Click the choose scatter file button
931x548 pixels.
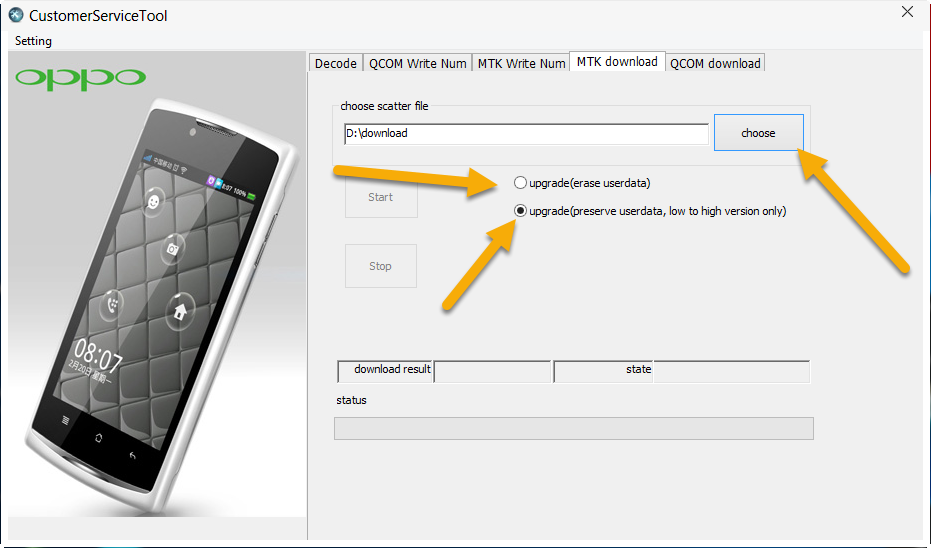point(758,133)
